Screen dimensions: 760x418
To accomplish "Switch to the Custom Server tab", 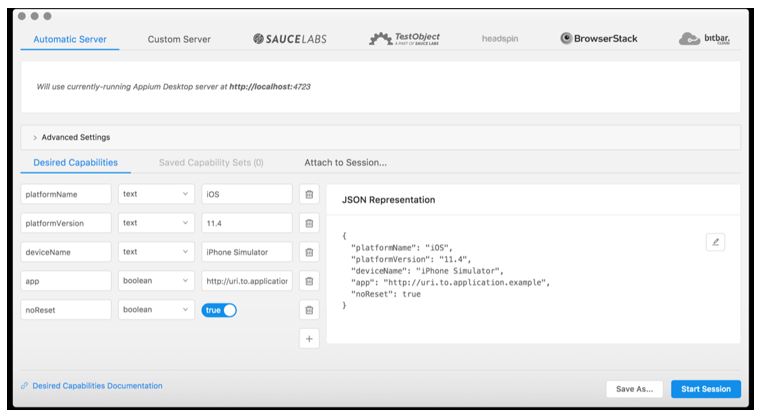I will (179, 39).
